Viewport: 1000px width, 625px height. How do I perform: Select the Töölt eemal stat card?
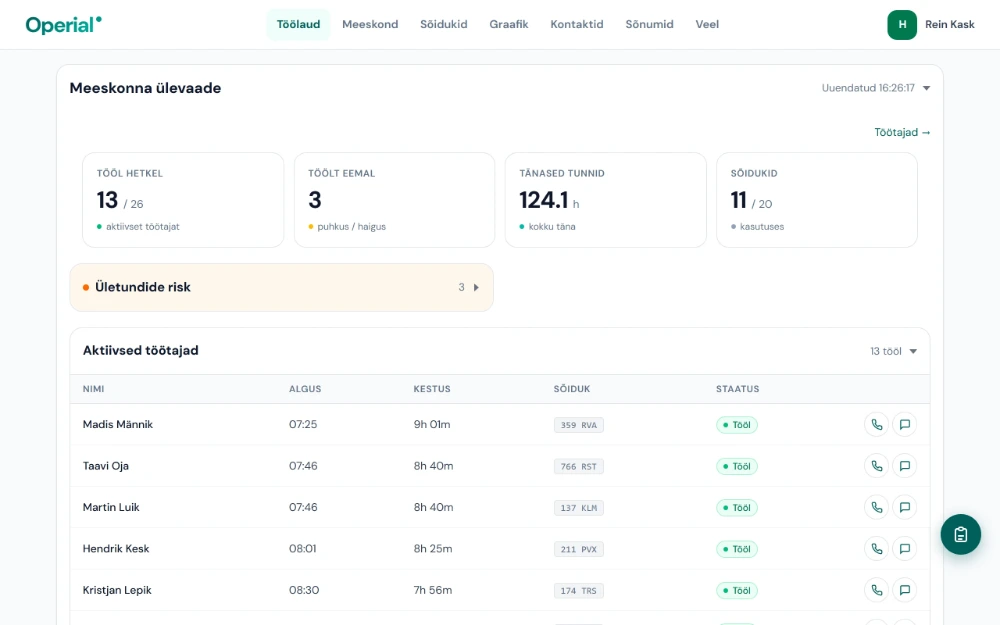(x=394, y=200)
